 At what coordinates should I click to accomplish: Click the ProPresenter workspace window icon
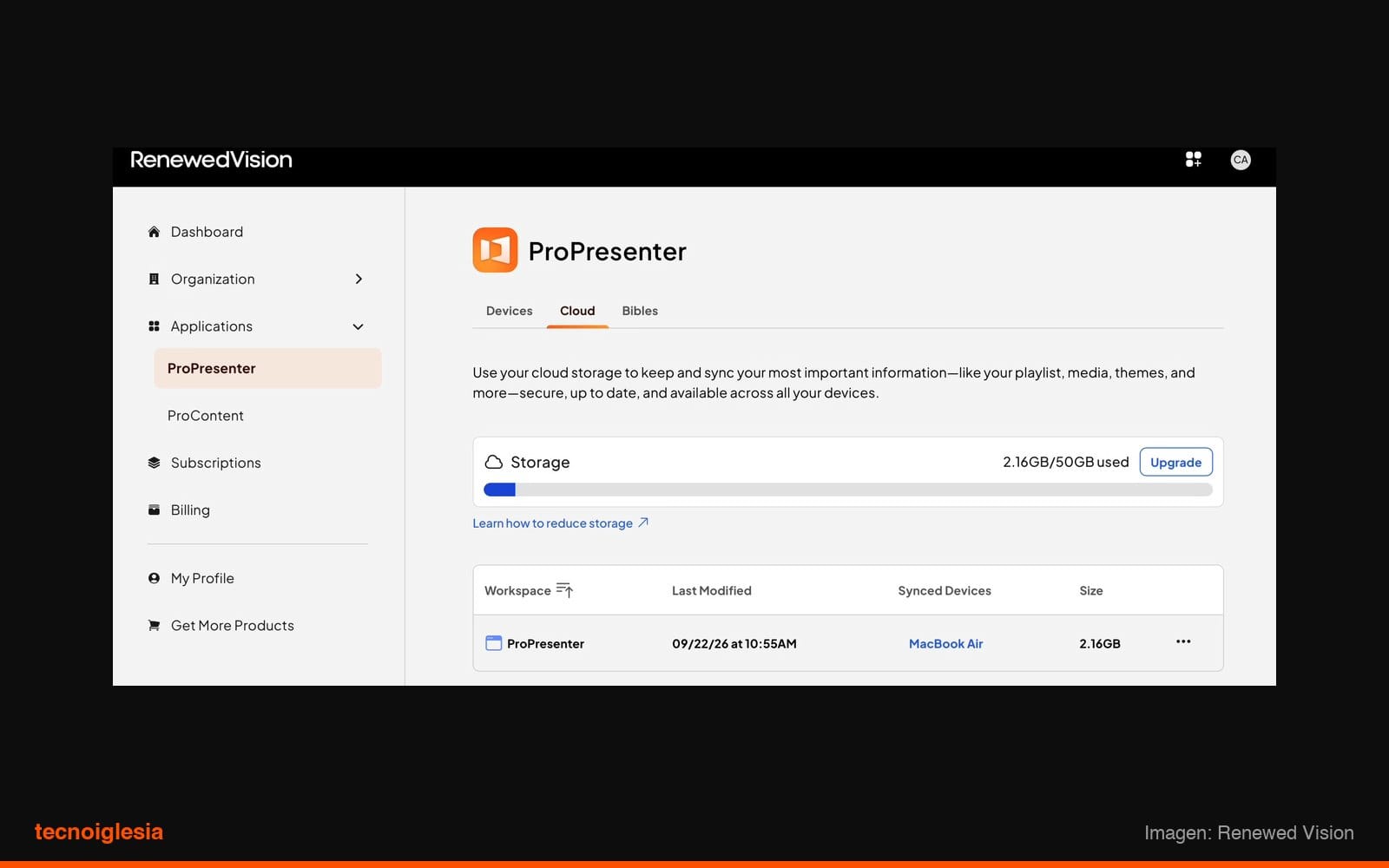[493, 643]
